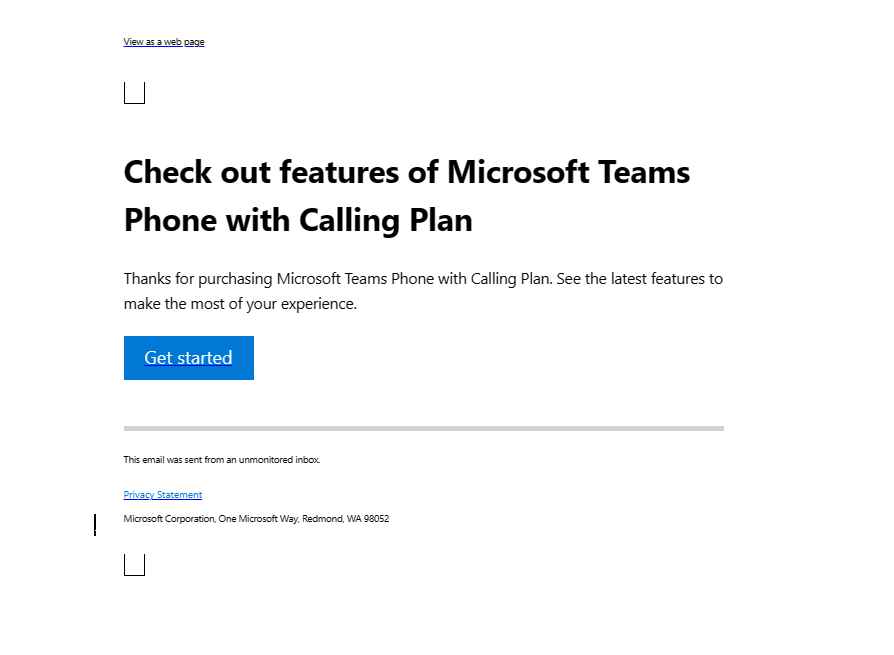Click the text "make the most of your experience."
This screenshot has width=894, height=655.
[240, 304]
